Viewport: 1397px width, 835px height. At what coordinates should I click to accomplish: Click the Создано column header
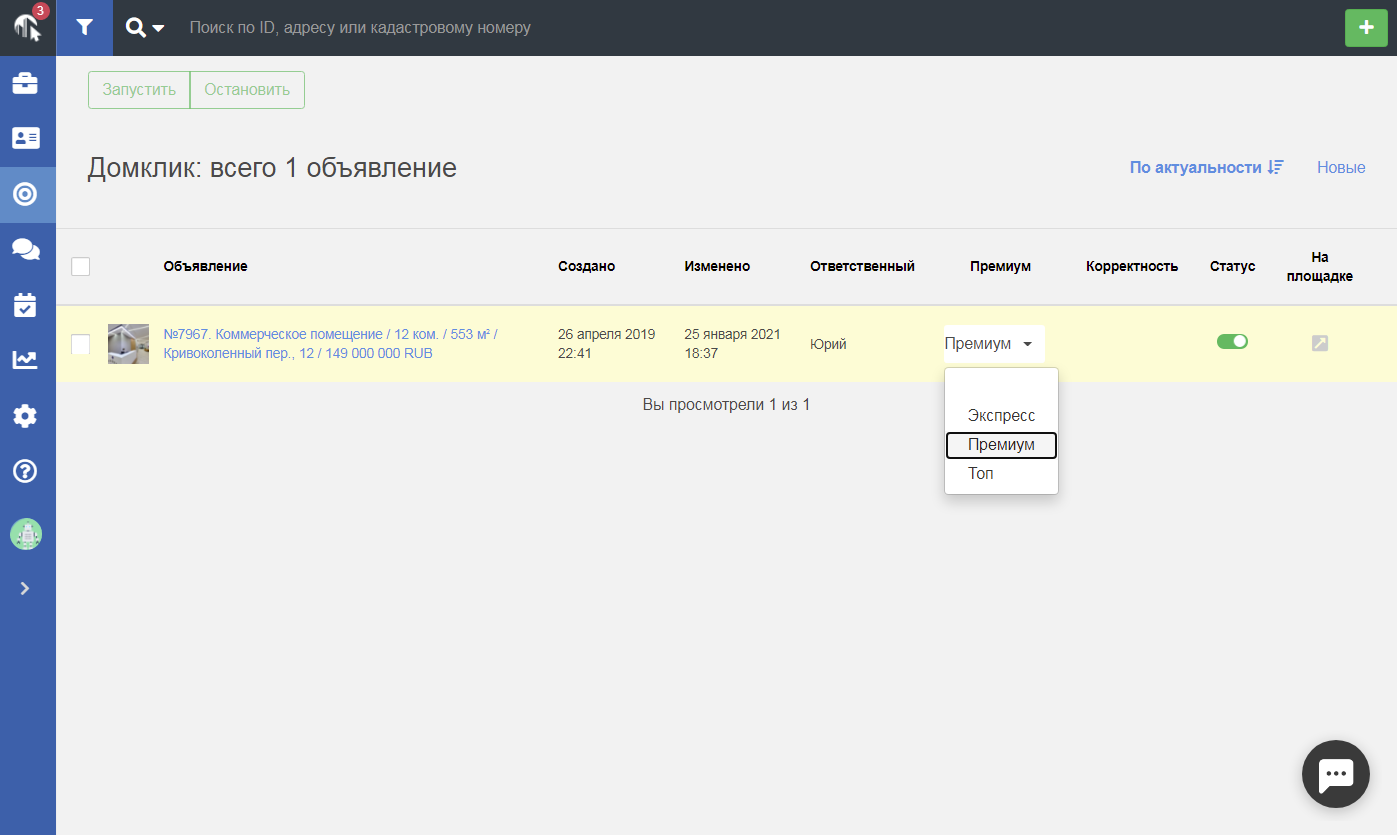pos(587,267)
